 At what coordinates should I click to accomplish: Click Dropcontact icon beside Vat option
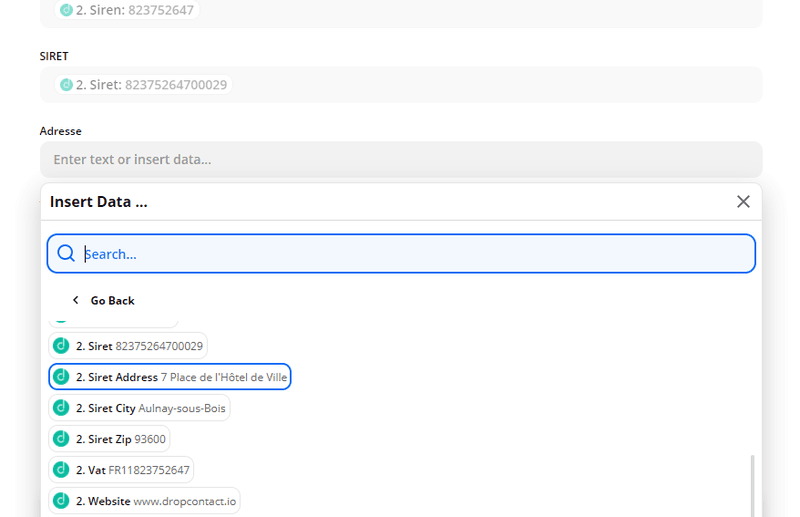(61, 470)
